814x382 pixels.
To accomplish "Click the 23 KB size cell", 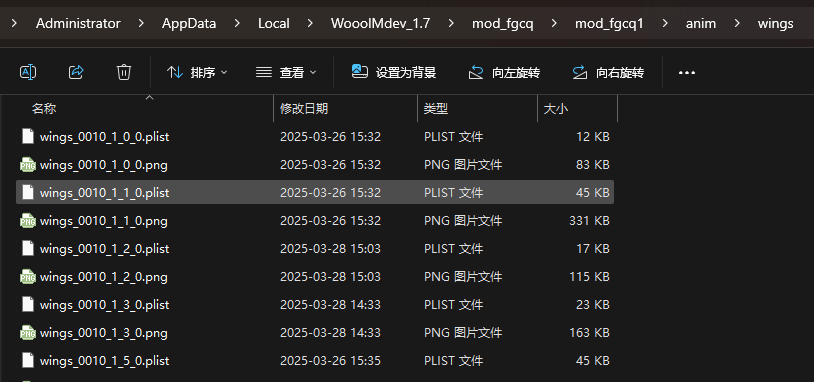I will pyautogui.click(x=592, y=305).
